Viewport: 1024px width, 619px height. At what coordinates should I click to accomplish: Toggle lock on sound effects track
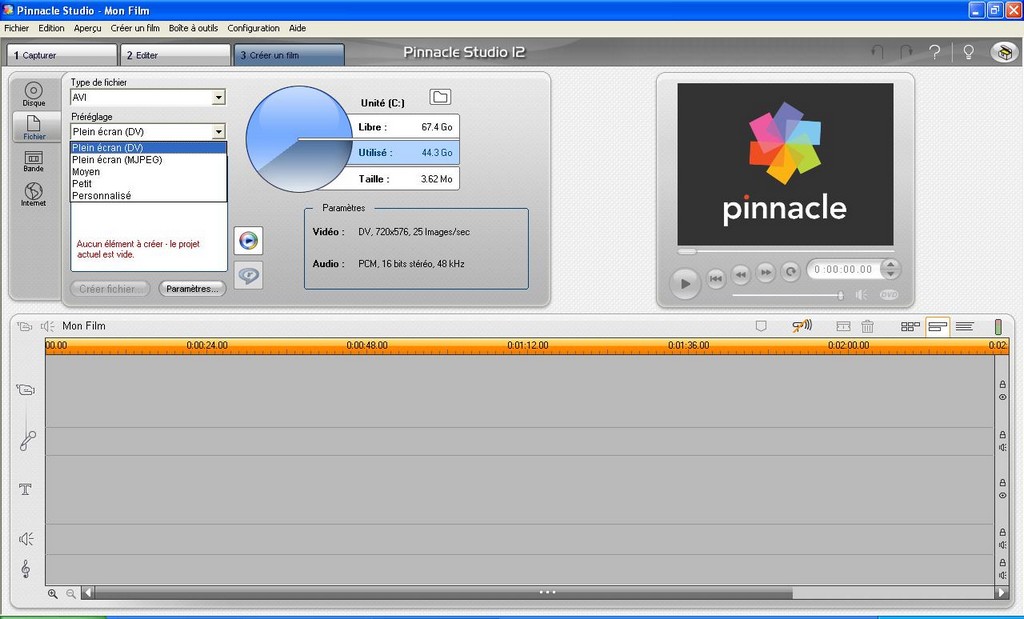(x=1002, y=532)
